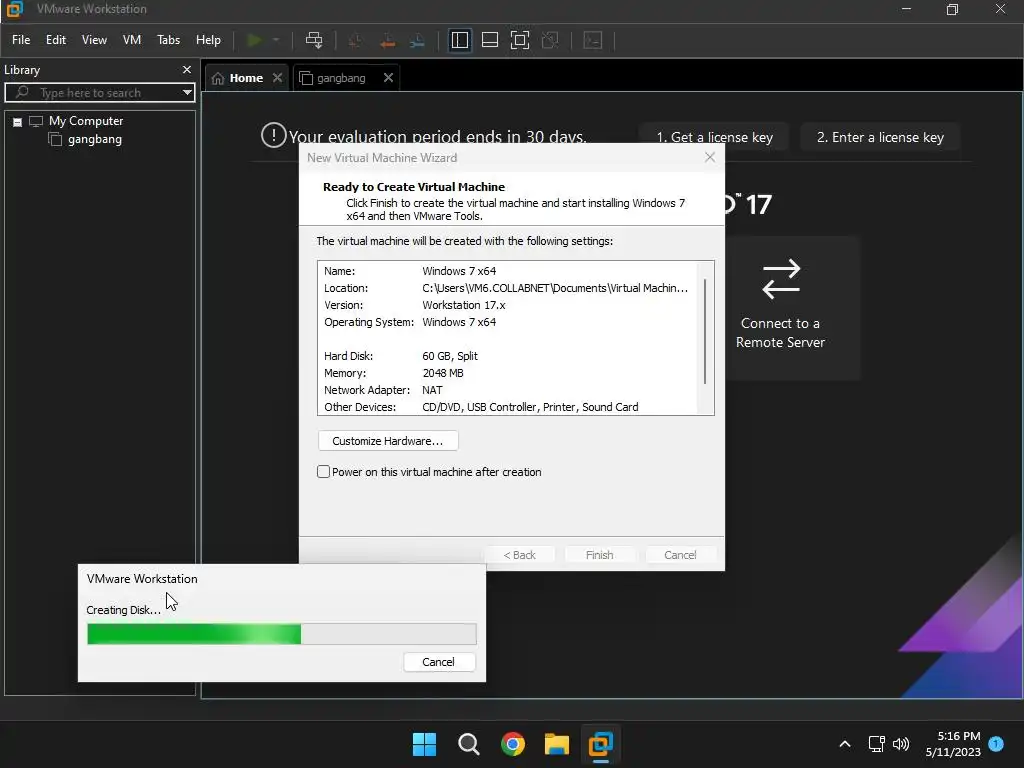
Task: Open the Edit menu
Action: pos(56,40)
